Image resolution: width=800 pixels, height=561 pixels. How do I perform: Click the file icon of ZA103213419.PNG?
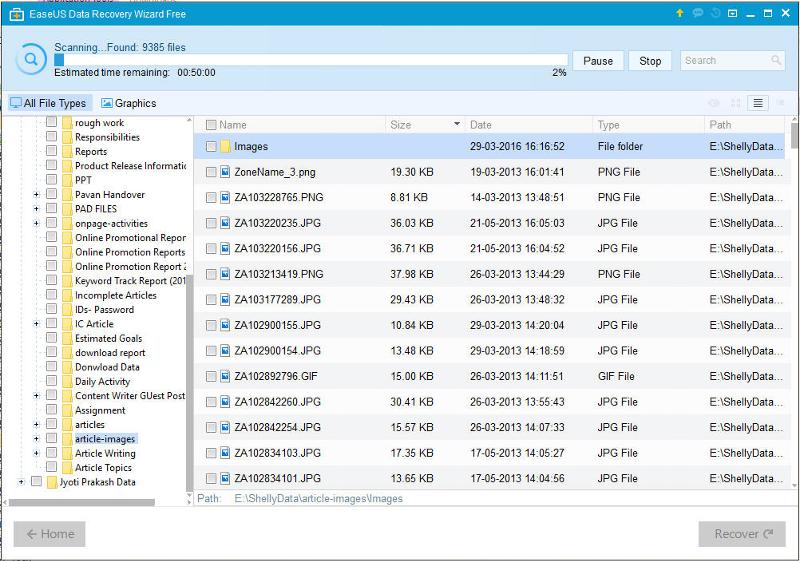[x=225, y=274]
